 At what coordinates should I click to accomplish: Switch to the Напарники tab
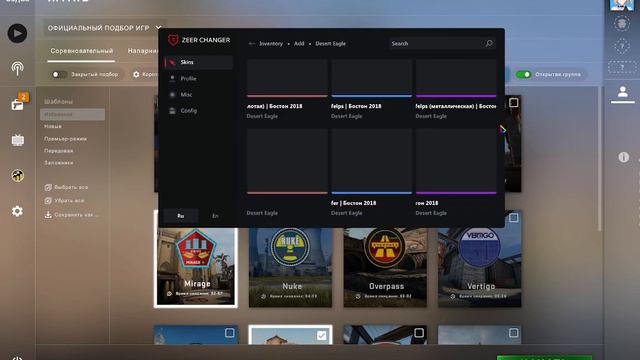click(x=142, y=51)
